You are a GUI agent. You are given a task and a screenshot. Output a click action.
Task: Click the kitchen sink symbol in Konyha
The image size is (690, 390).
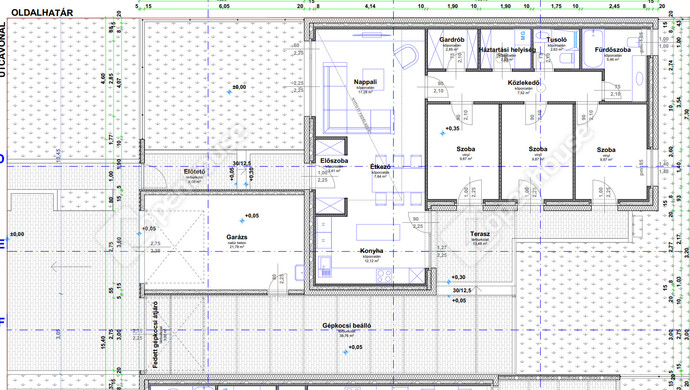(x=326, y=267)
